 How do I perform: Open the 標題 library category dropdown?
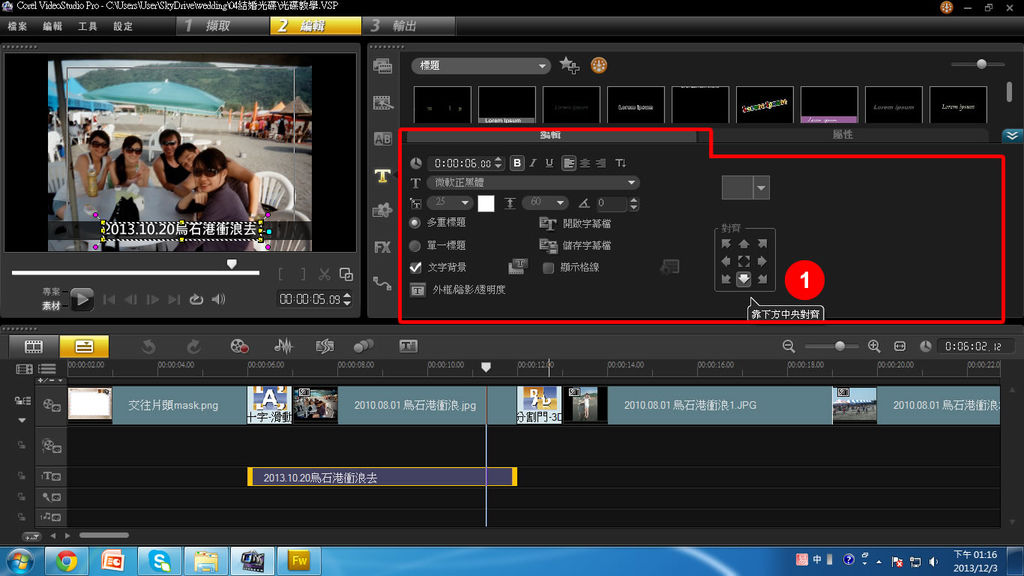[481, 65]
